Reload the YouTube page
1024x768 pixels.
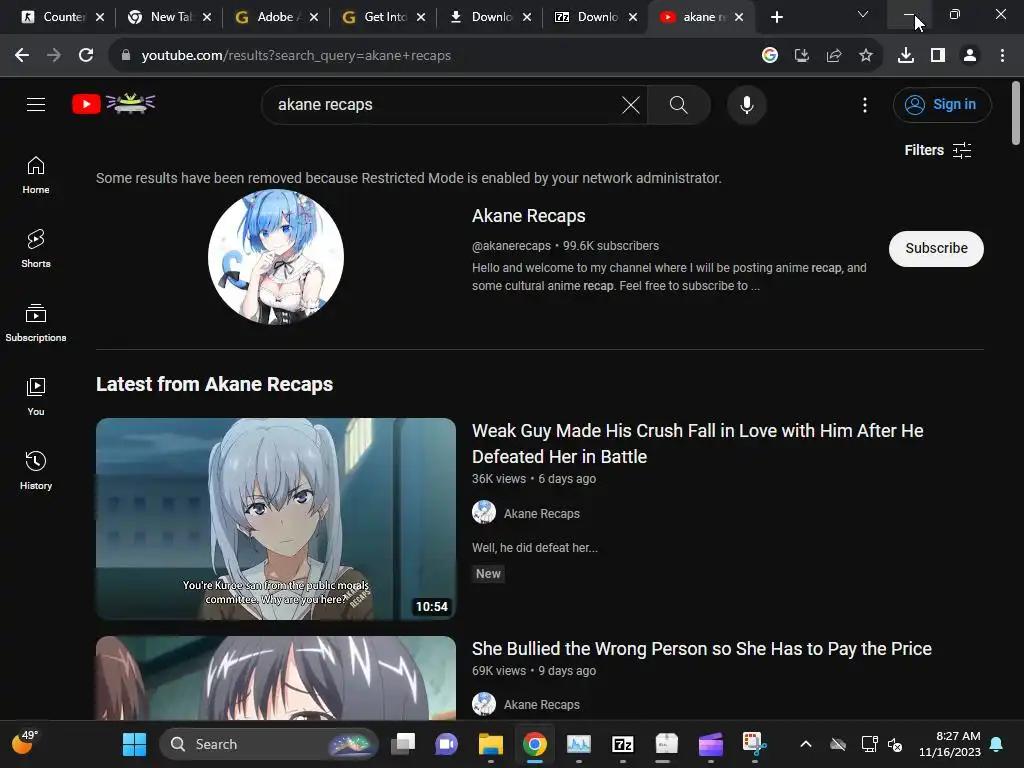point(86,56)
